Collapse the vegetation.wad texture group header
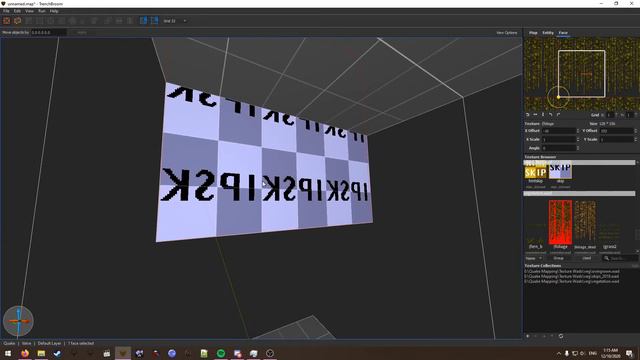The image size is (640, 360). click(579, 193)
